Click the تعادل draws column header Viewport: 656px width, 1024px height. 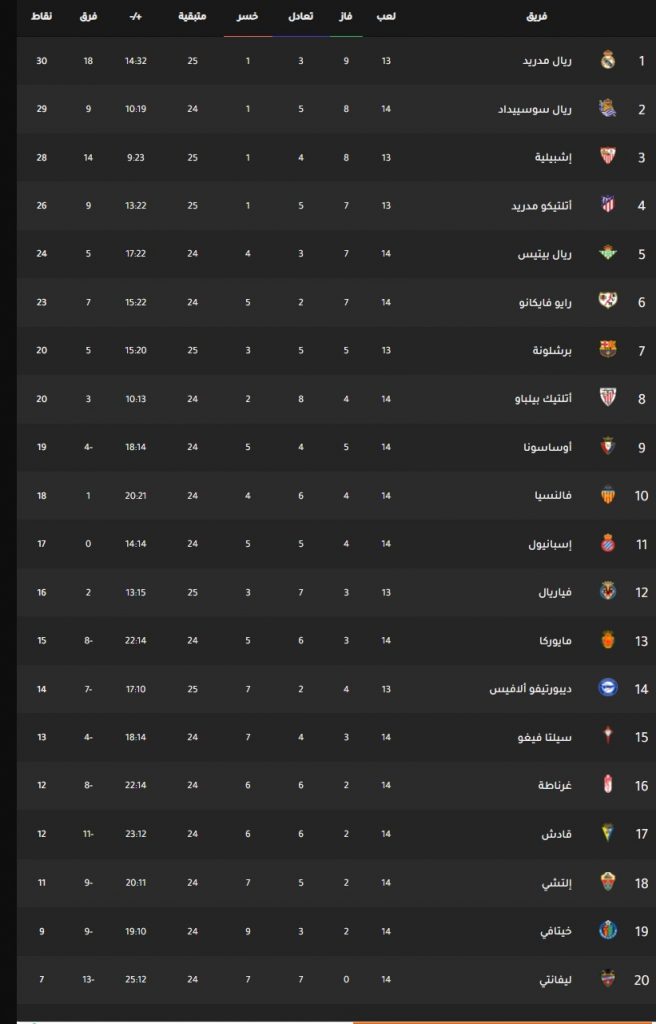pos(301,16)
